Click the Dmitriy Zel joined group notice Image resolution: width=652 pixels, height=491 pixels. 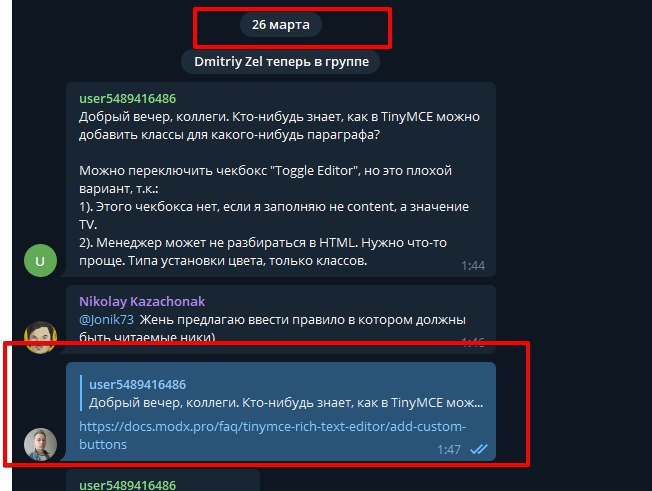(281, 62)
